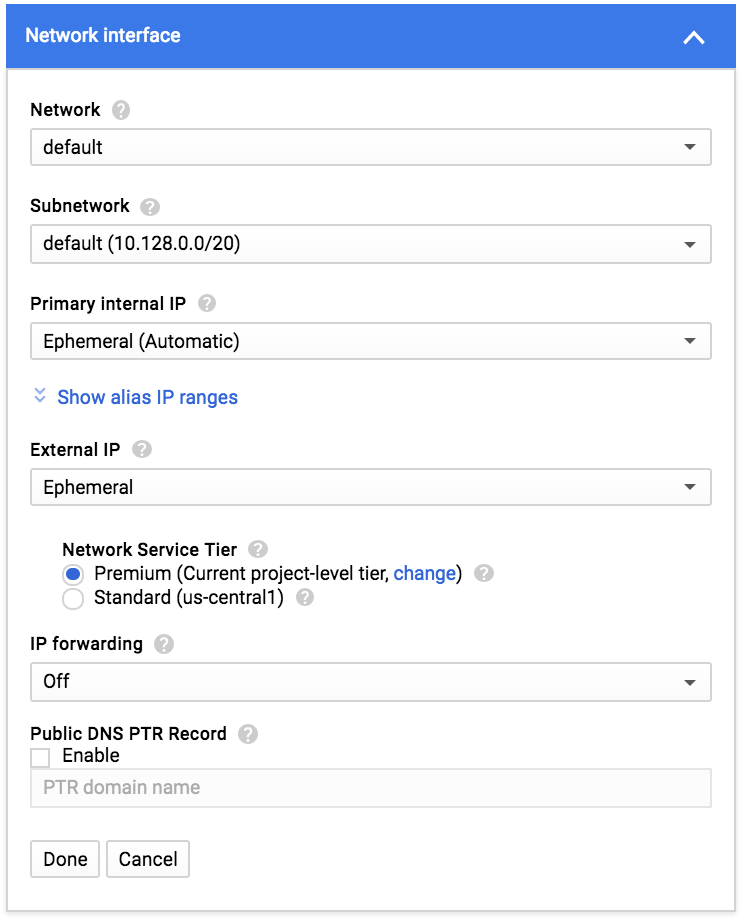Image resolution: width=744 pixels, height=918 pixels.
Task: Select the Standard (us-central1) radio button
Action: tap(72, 599)
